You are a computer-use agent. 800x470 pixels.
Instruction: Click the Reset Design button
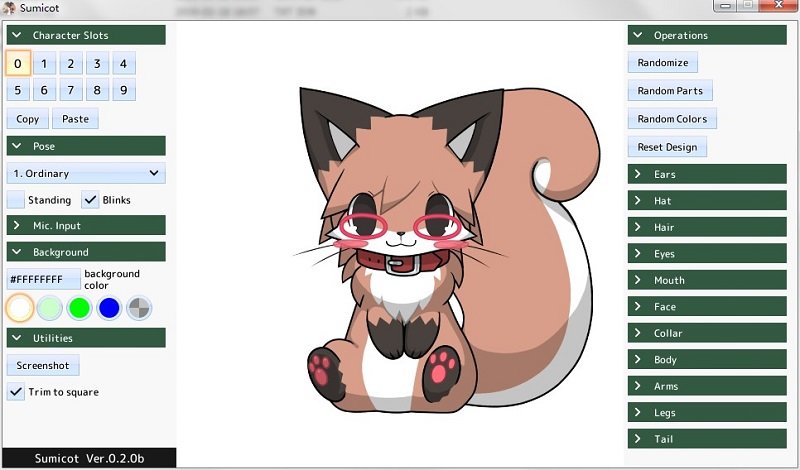[x=667, y=147]
